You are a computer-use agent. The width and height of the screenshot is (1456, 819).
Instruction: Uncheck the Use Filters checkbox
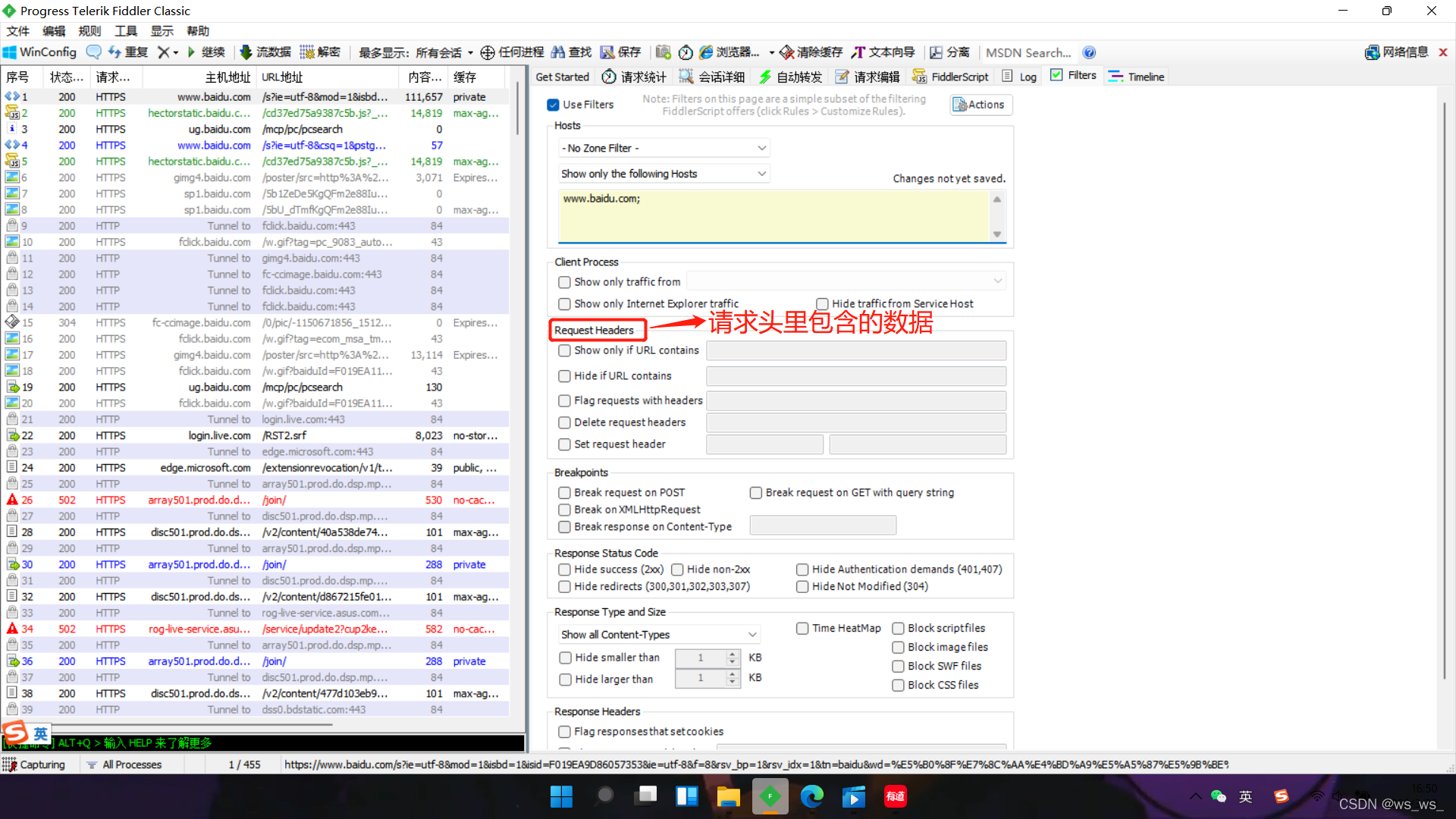553,105
